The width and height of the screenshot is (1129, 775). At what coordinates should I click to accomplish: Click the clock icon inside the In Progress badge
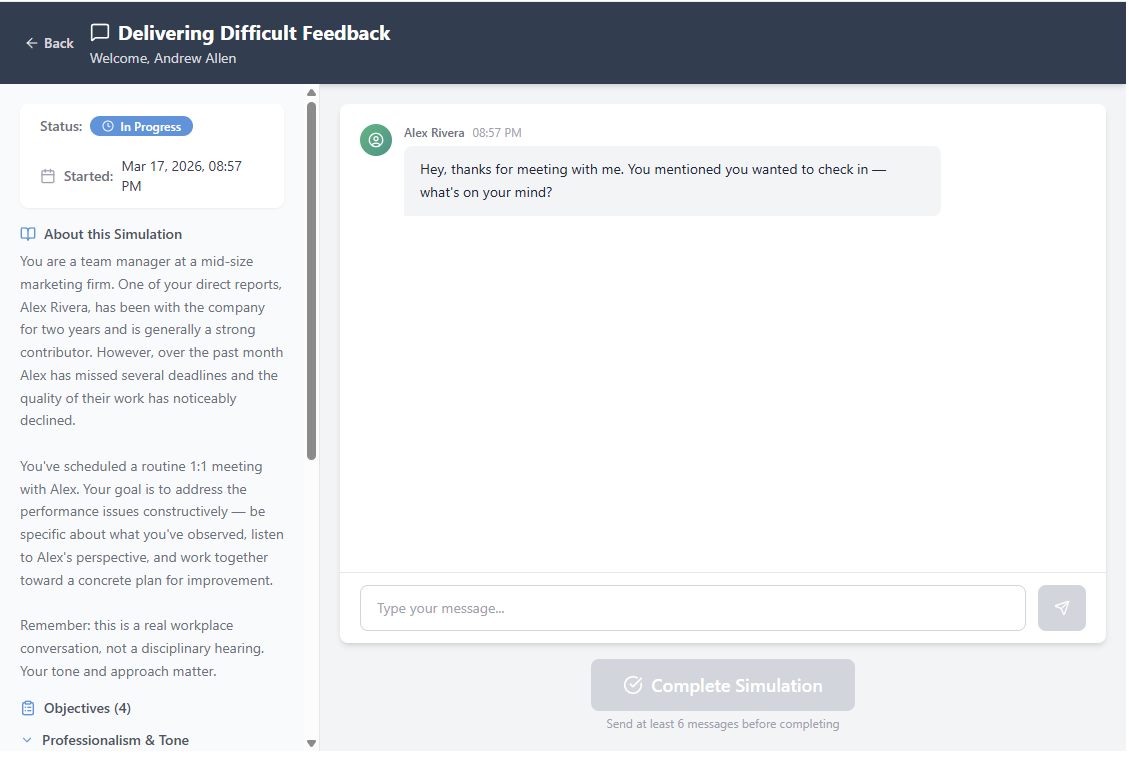(x=108, y=126)
